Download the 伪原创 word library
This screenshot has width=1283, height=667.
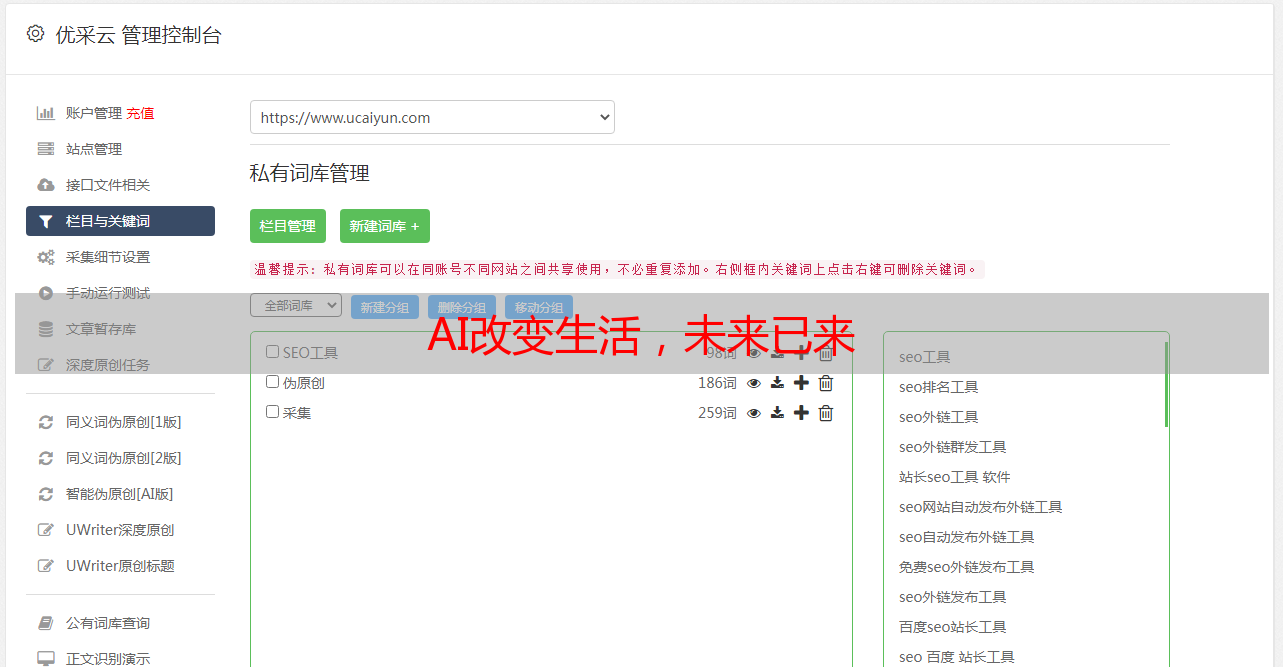click(777, 383)
